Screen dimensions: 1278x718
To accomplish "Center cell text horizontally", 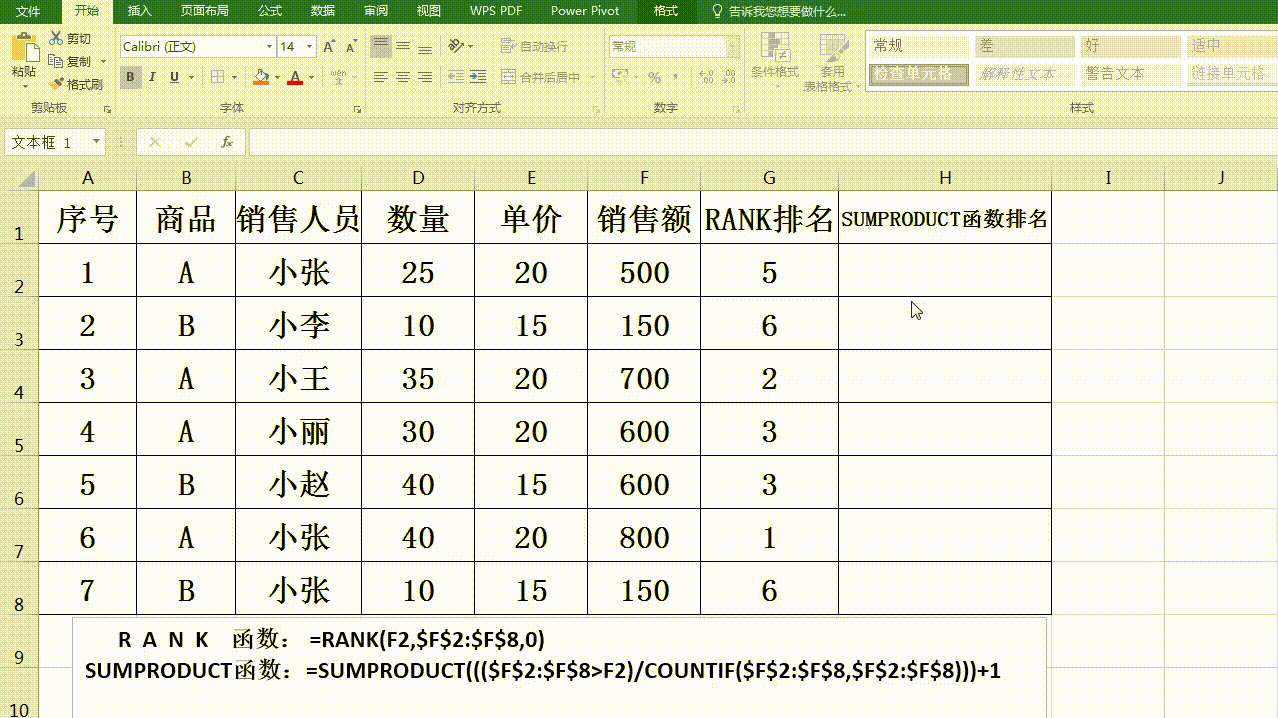I will pos(403,77).
